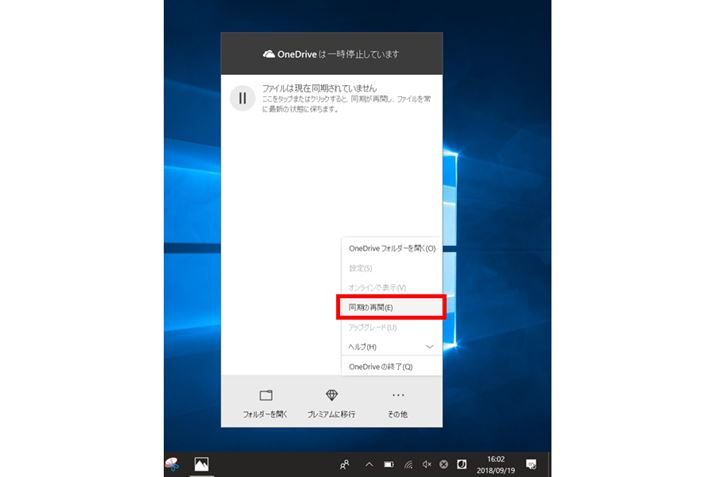The image size is (715, 477).
Task: Click the pause icon to resume syncing
Action: (x=242, y=98)
